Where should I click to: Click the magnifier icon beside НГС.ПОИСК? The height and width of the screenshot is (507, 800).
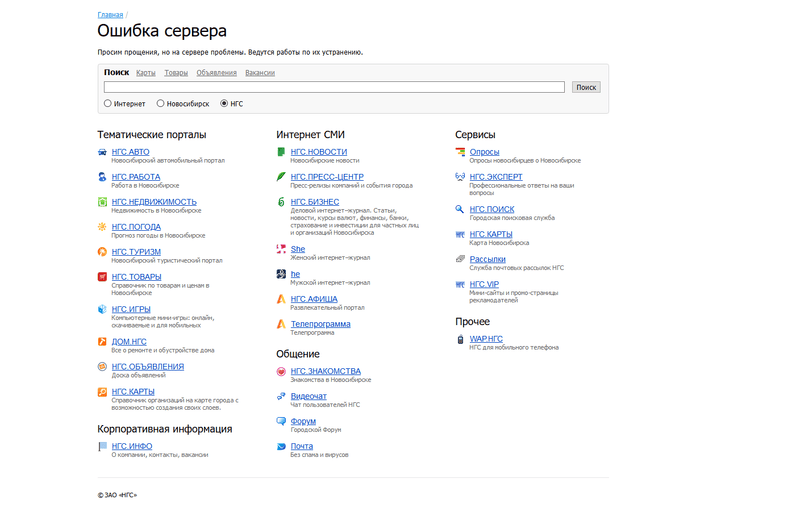(x=460, y=209)
